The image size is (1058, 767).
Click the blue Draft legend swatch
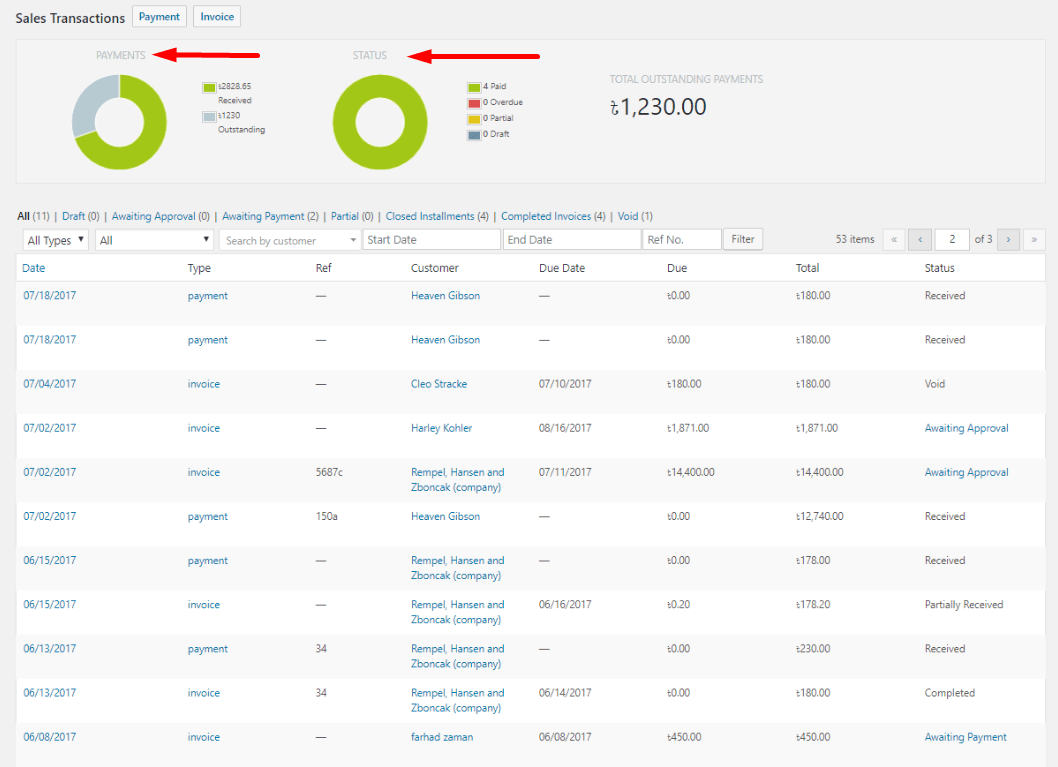tap(474, 135)
